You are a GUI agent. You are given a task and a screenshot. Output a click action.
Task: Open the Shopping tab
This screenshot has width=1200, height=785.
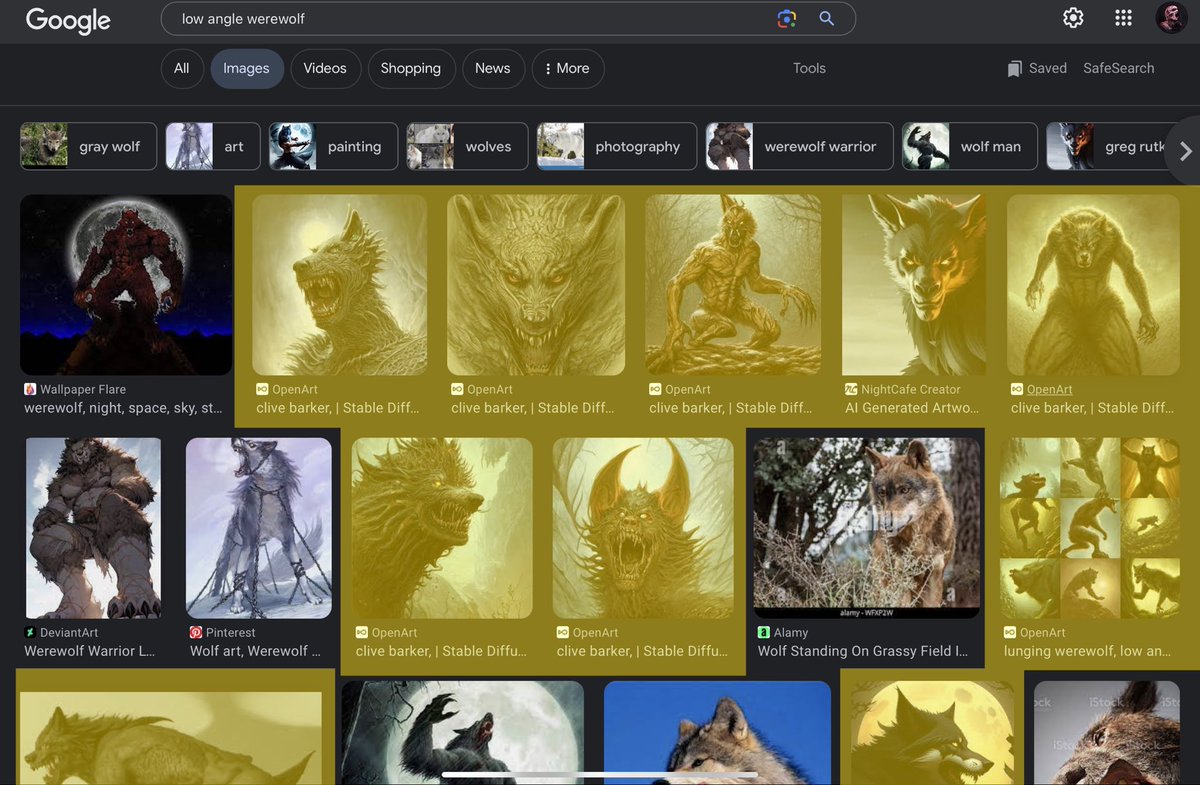tap(411, 68)
